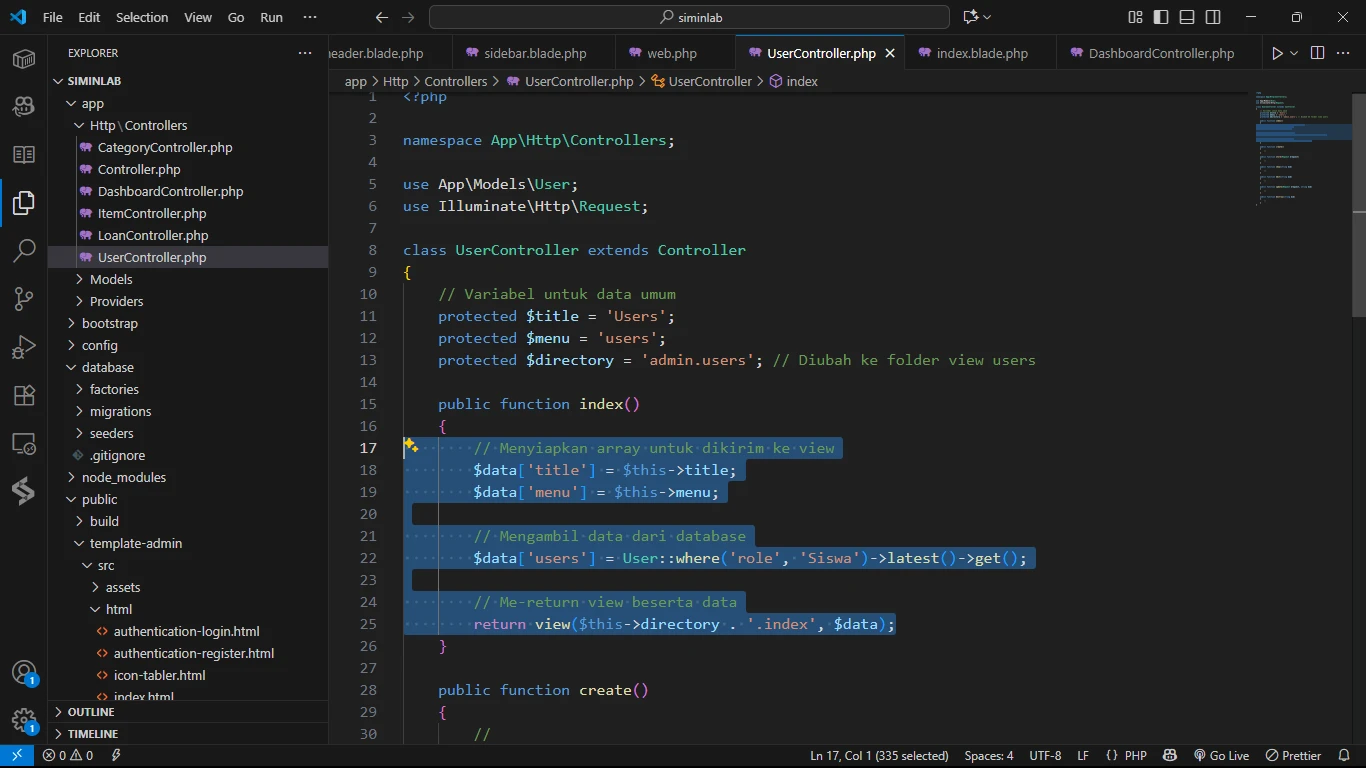Open the Source Control view
The width and height of the screenshot is (1366, 768).
(x=24, y=299)
